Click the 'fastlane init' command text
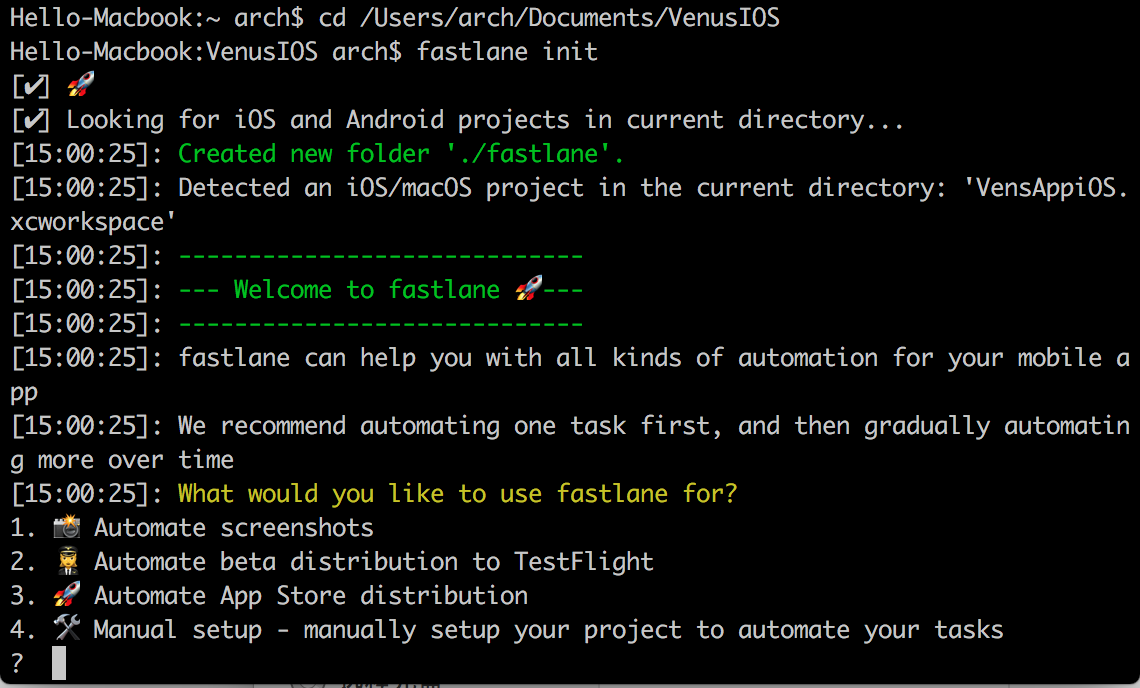The height and width of the screenshot is (688, 1140). pos(507,52)
